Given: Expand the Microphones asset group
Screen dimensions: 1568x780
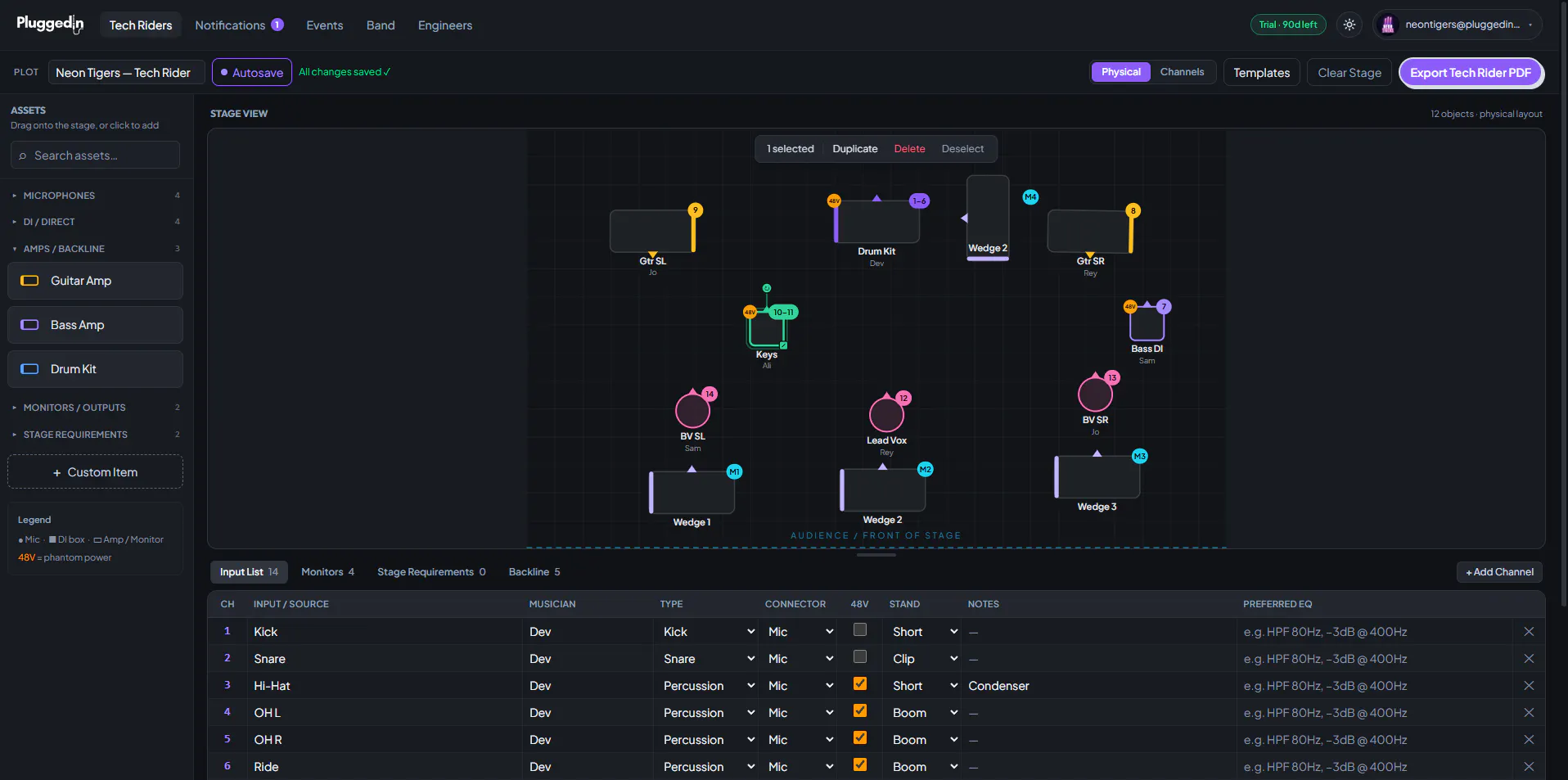Looking at the screenshot, I should (96, 196).
